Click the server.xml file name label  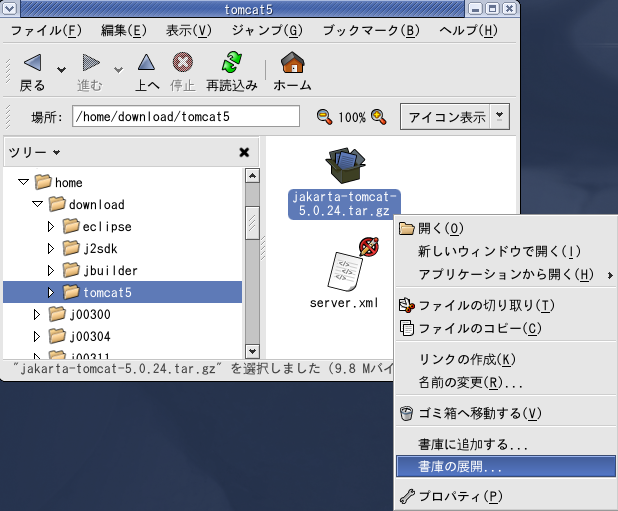pos(344,303)
